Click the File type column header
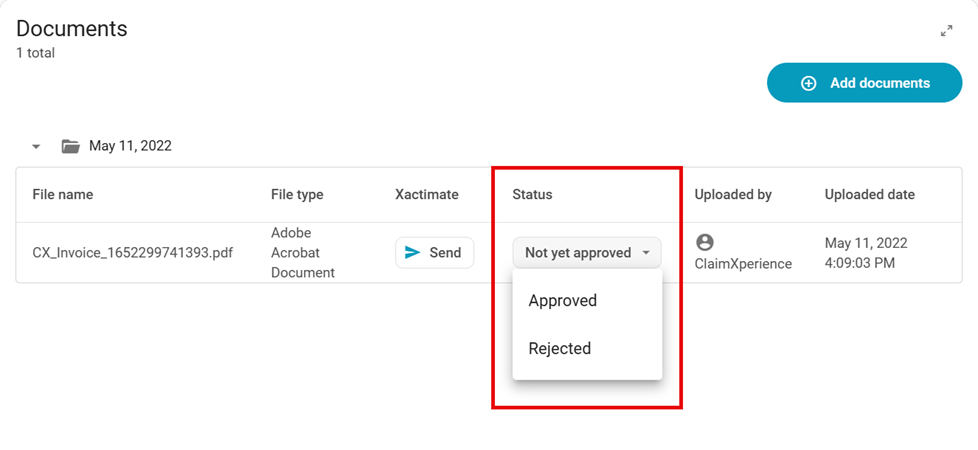This screenshot has width=978, height=450. [x=297, y=195]
